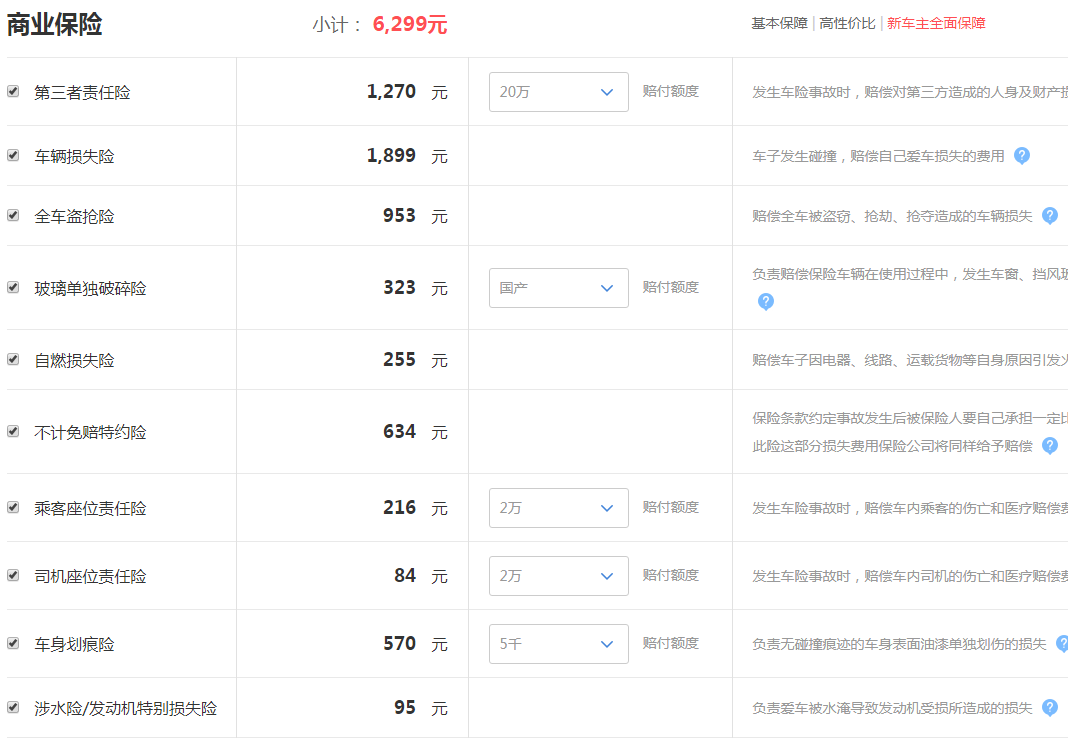Uncheck 涉水险/发动机特别损失险 checkbox
This screenshot has width=1068, height=738.
pyautogui.click(x=13, y=707)
